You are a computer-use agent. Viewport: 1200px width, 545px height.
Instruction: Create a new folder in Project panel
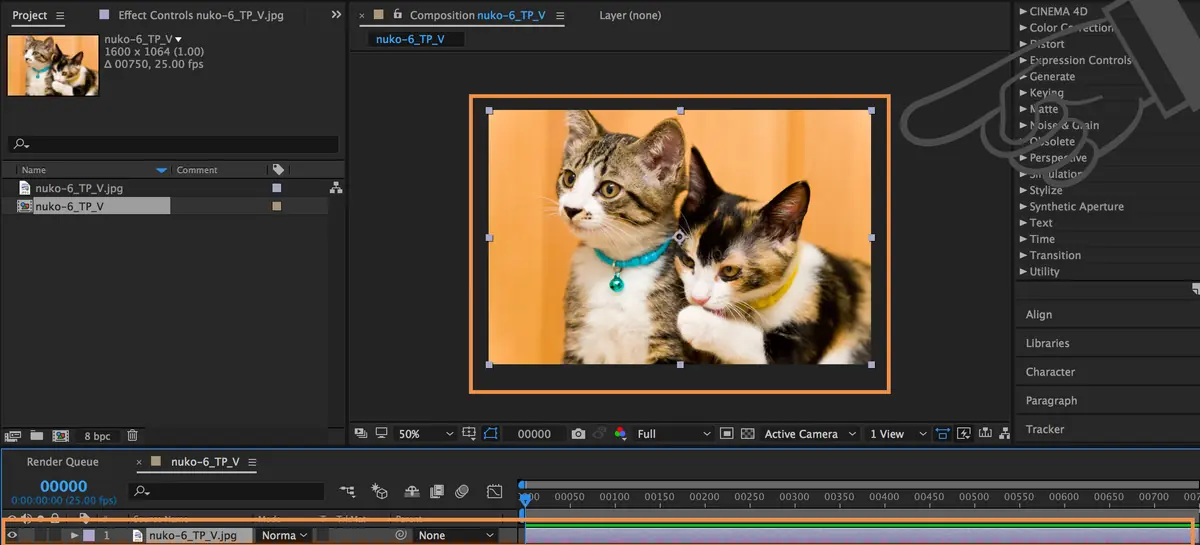[x=36, y=436]
